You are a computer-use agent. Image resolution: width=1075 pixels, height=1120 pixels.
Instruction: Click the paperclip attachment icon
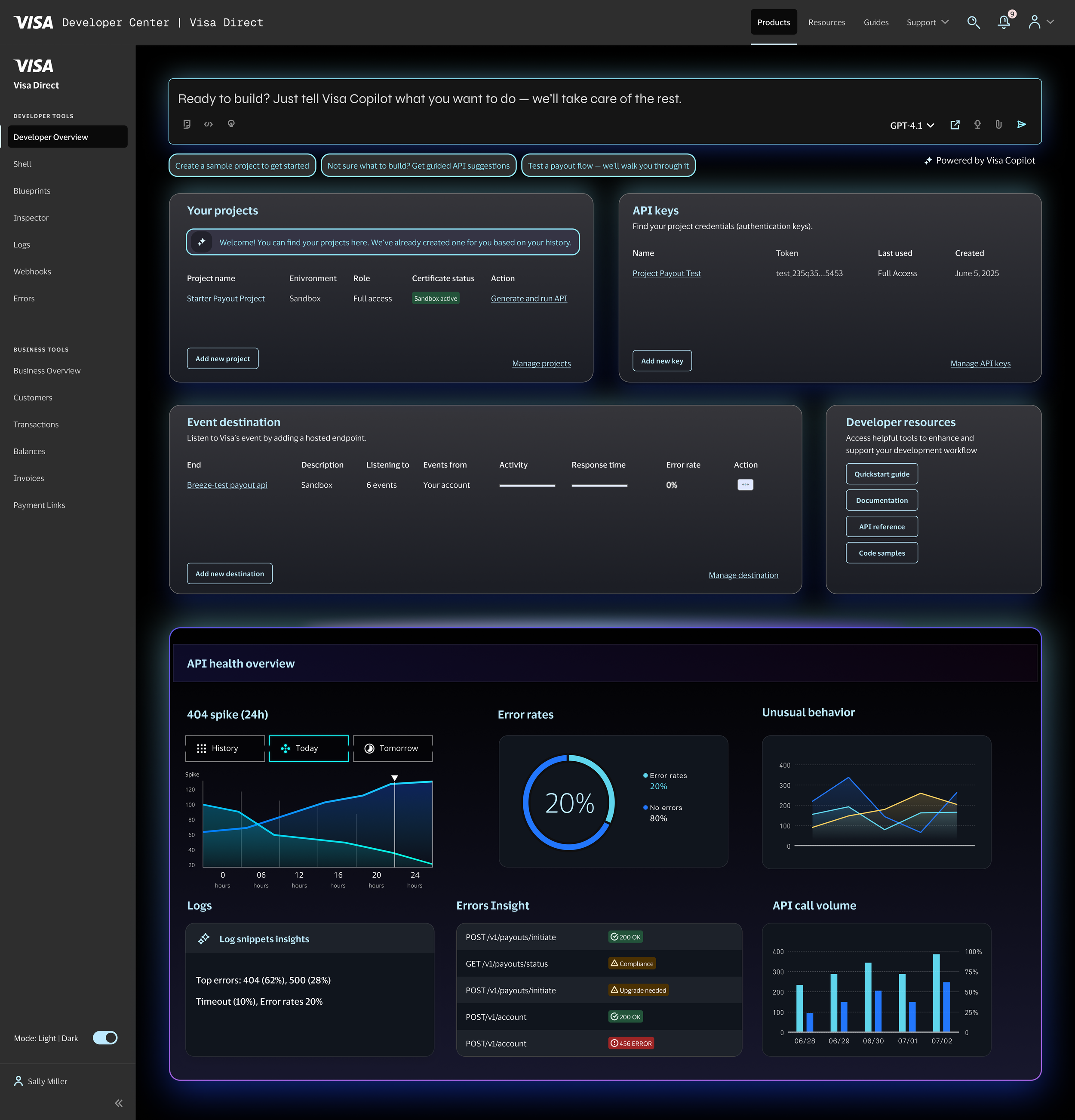998,125
